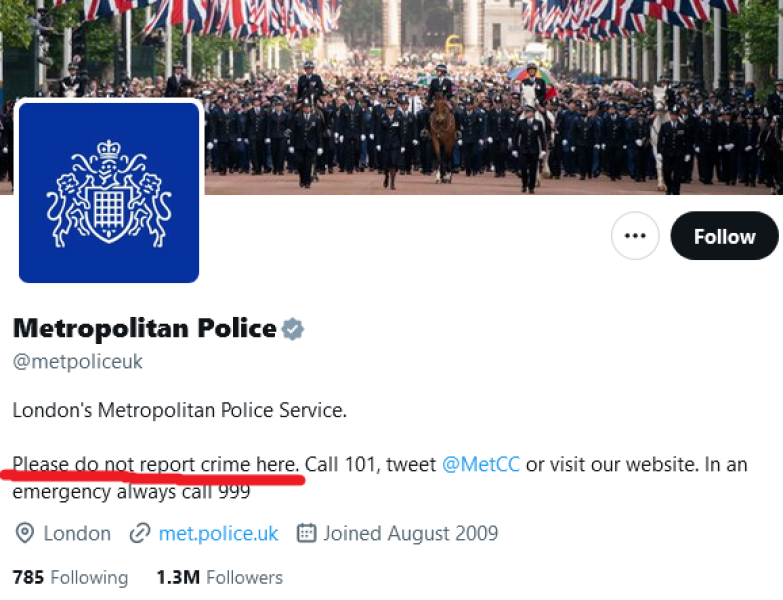Click the 'emergency always call 999' text
Viewport: 783px width, 600px height.
coord(131,491)
